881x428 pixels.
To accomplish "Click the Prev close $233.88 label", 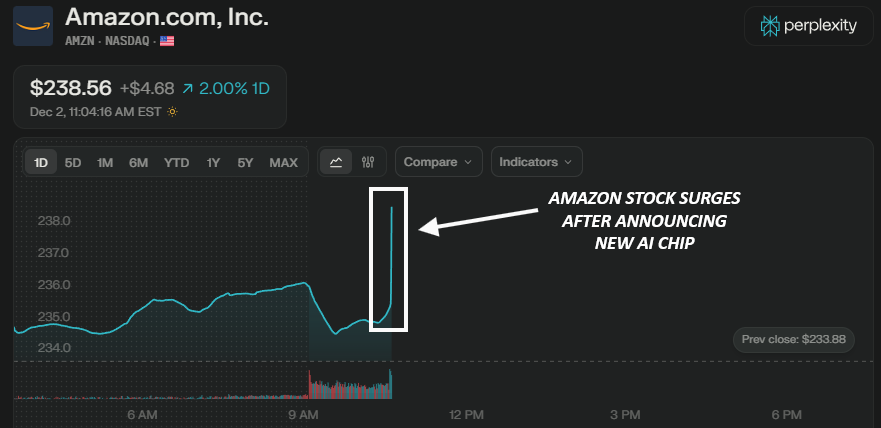I will [794, 339].
